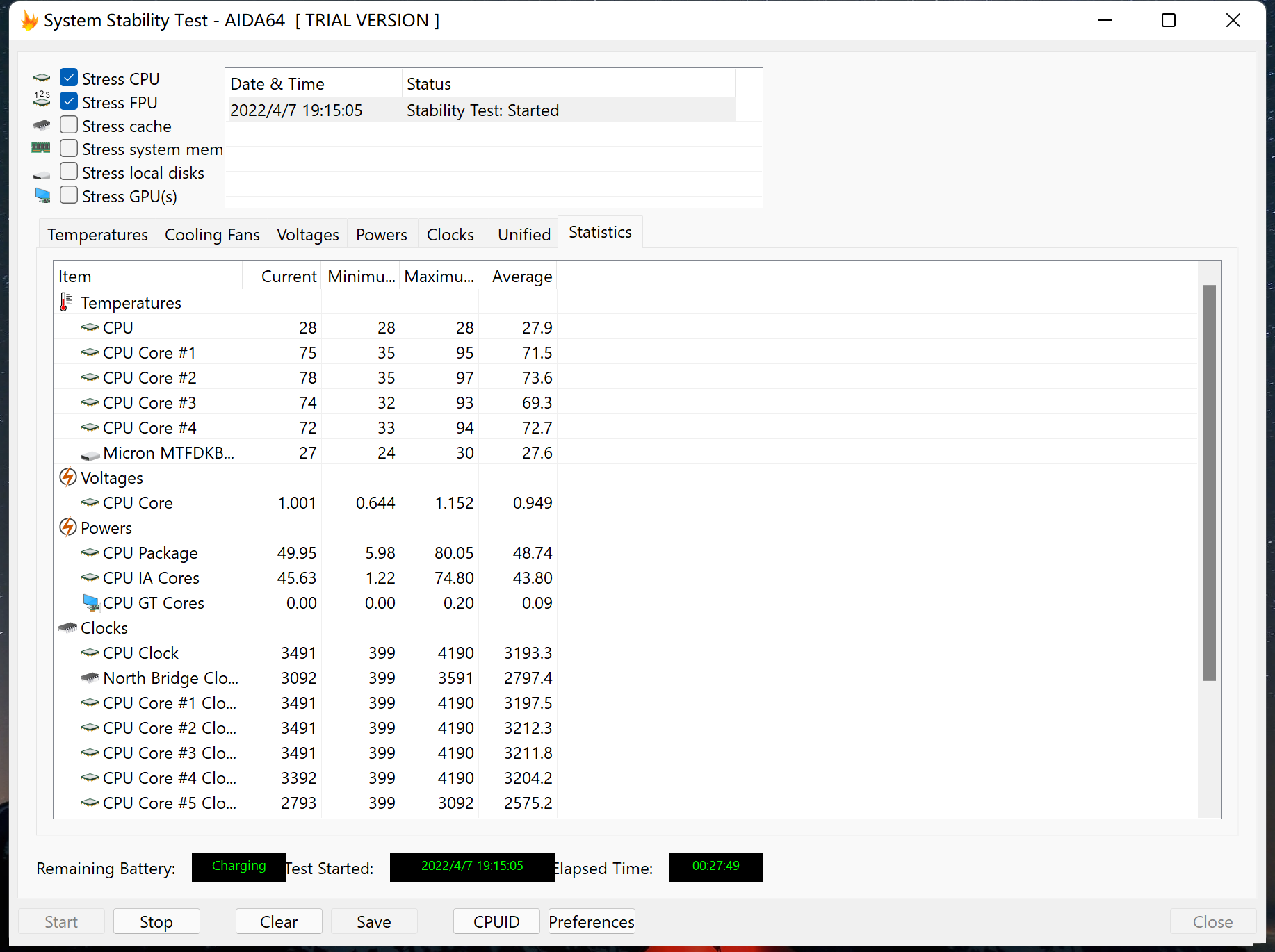Uncheck the Stress CPU checkbox
The height and width of the screenshot is (952, 1275).
(69, 78)
